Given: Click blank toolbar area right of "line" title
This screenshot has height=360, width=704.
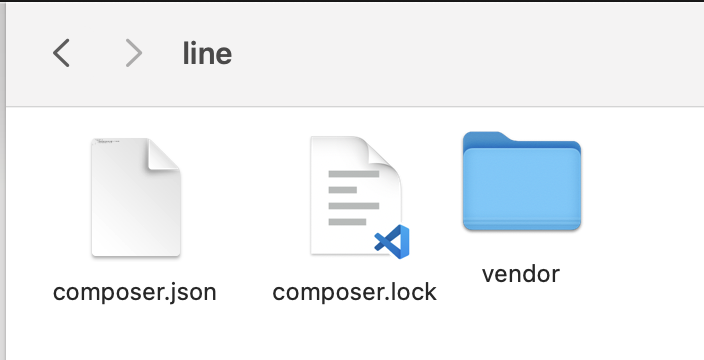Looking at the screenshot, I should 467,53.
